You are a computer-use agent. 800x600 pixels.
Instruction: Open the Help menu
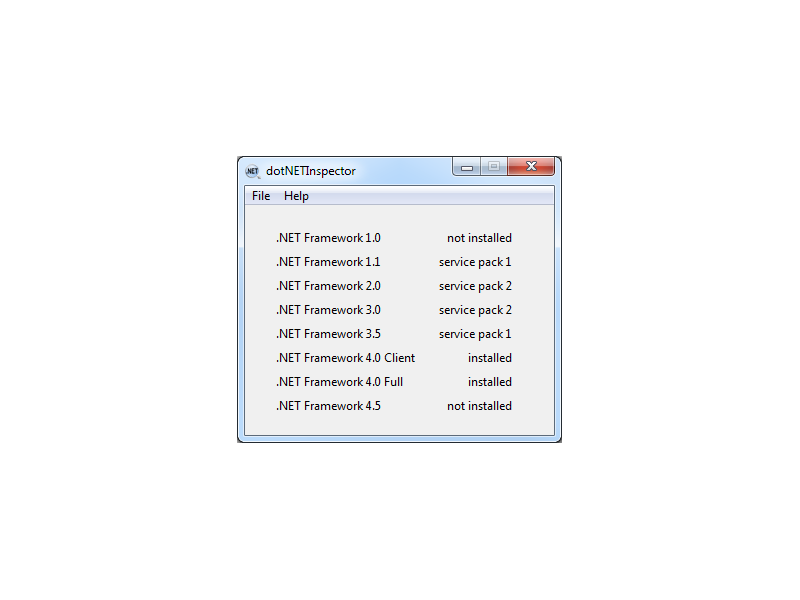pyautogui.click(x=296, y=196)
